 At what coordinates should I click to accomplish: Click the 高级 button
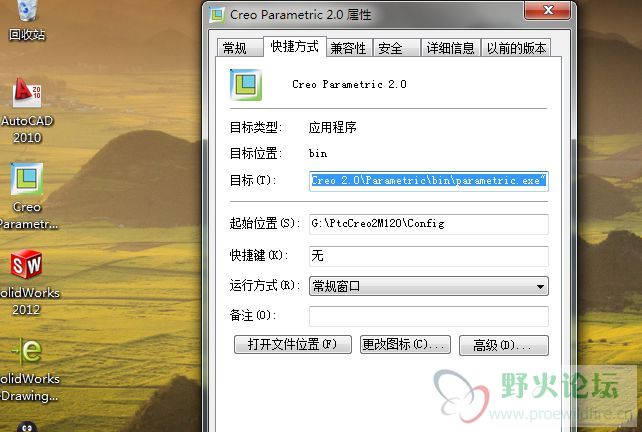click(504, 345)
